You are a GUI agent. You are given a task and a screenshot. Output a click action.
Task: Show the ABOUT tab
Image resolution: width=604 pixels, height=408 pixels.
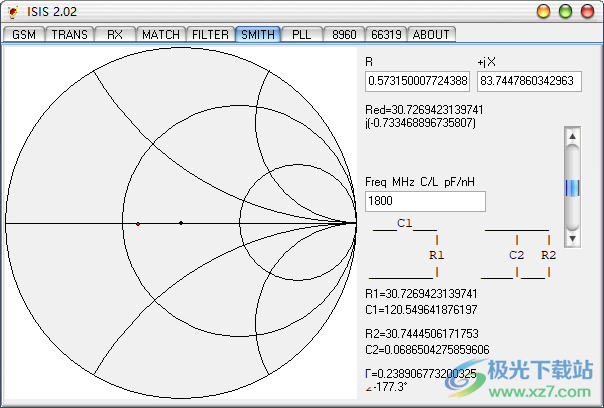[x=431, y=34]
